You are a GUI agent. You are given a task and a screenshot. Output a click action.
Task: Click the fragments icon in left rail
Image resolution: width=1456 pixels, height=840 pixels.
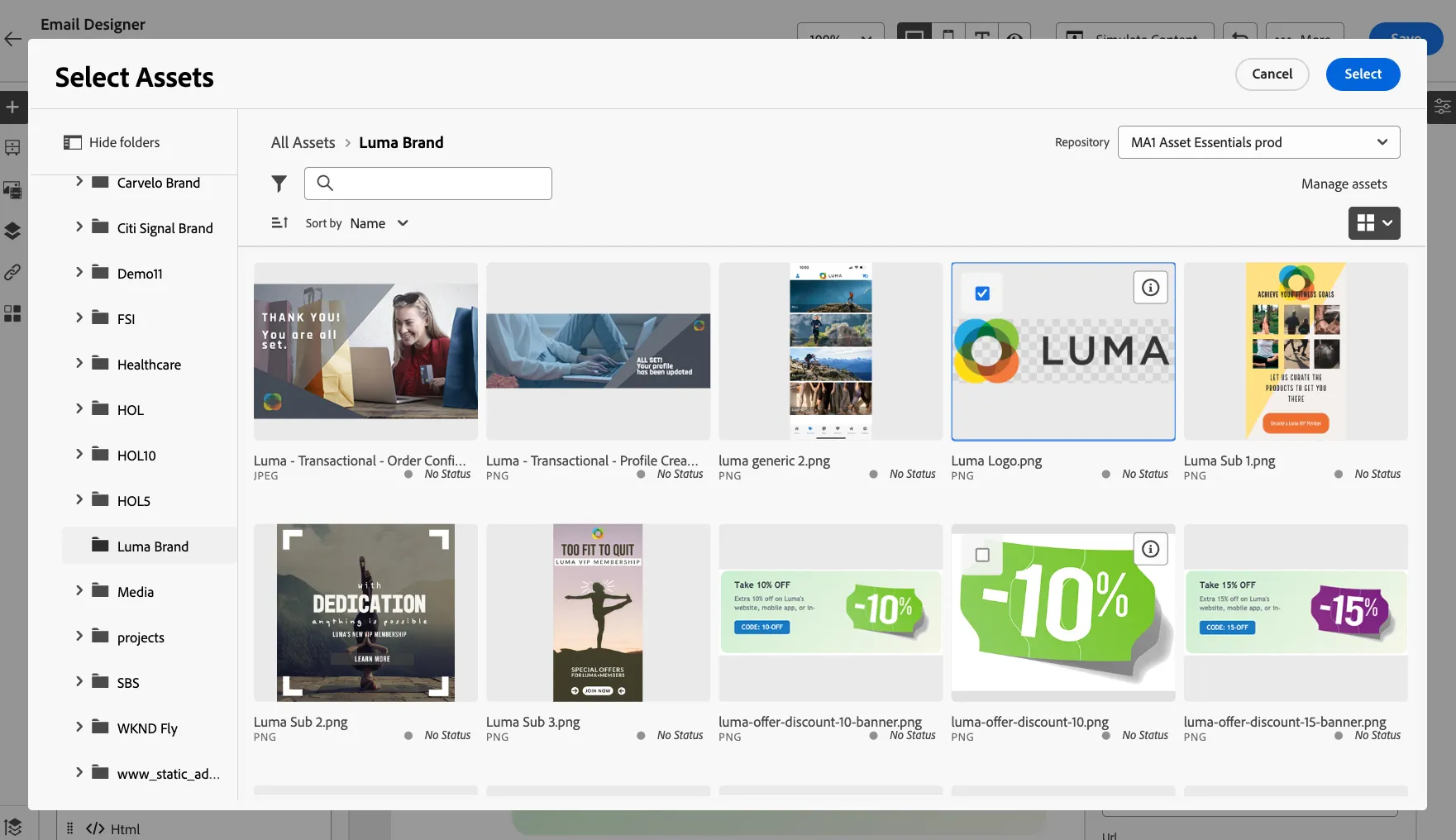coord(12,148)
